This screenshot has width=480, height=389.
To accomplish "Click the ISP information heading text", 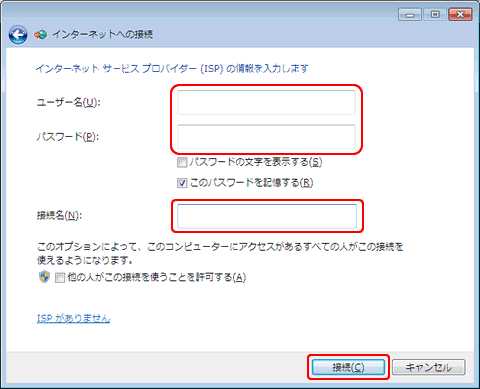I will coord(172,69).
